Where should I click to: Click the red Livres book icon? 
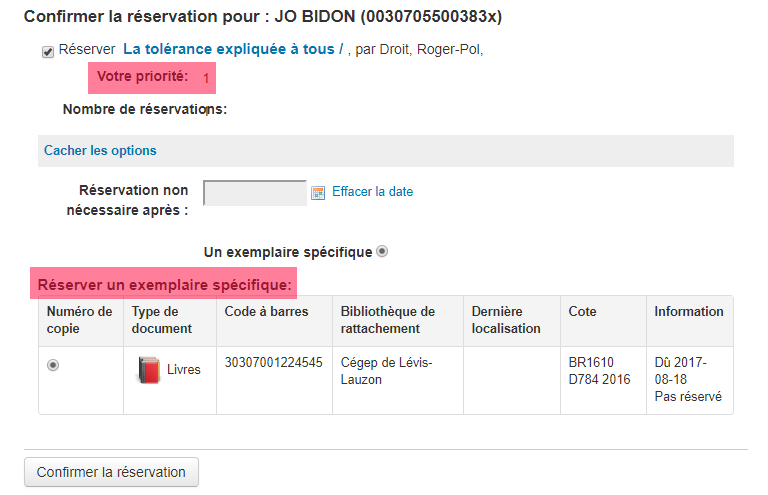click(149, 370)
